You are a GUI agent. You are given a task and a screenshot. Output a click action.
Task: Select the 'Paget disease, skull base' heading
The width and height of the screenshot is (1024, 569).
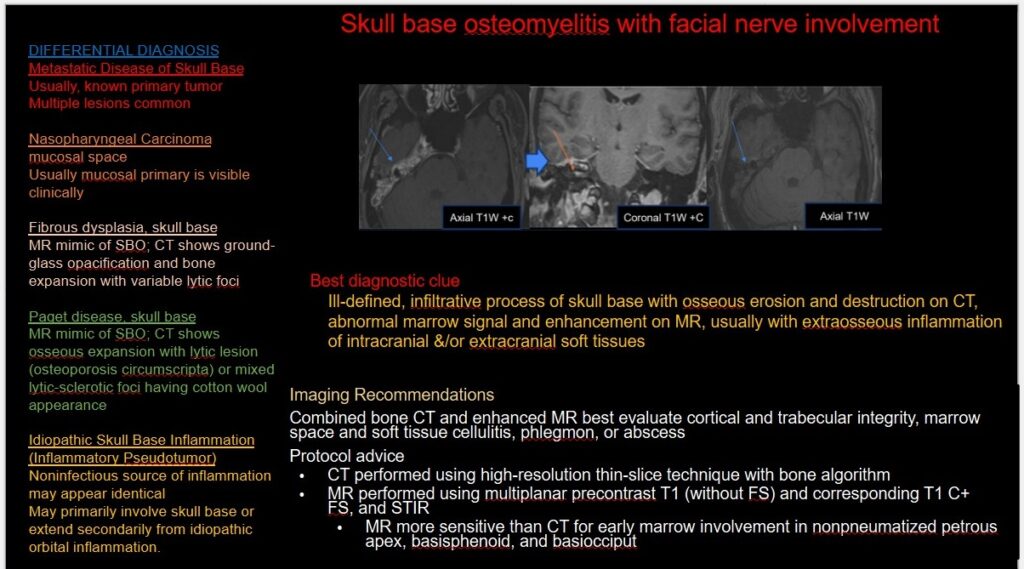click(112, 317)
